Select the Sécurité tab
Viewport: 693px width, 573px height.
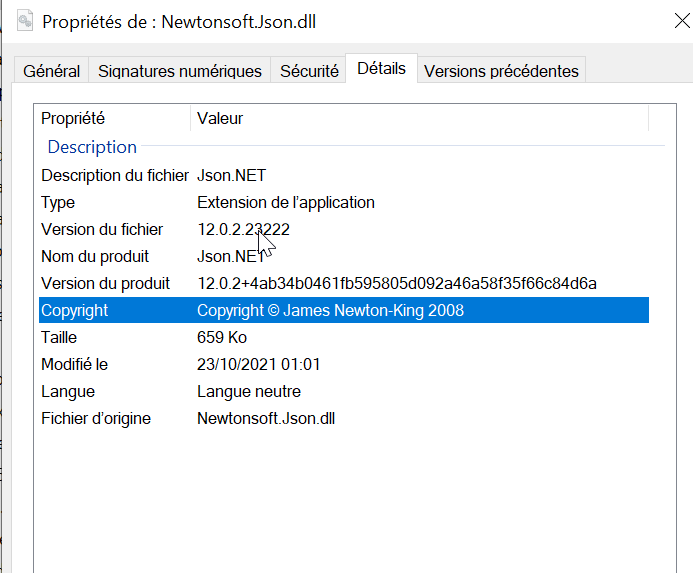(309, 71)
